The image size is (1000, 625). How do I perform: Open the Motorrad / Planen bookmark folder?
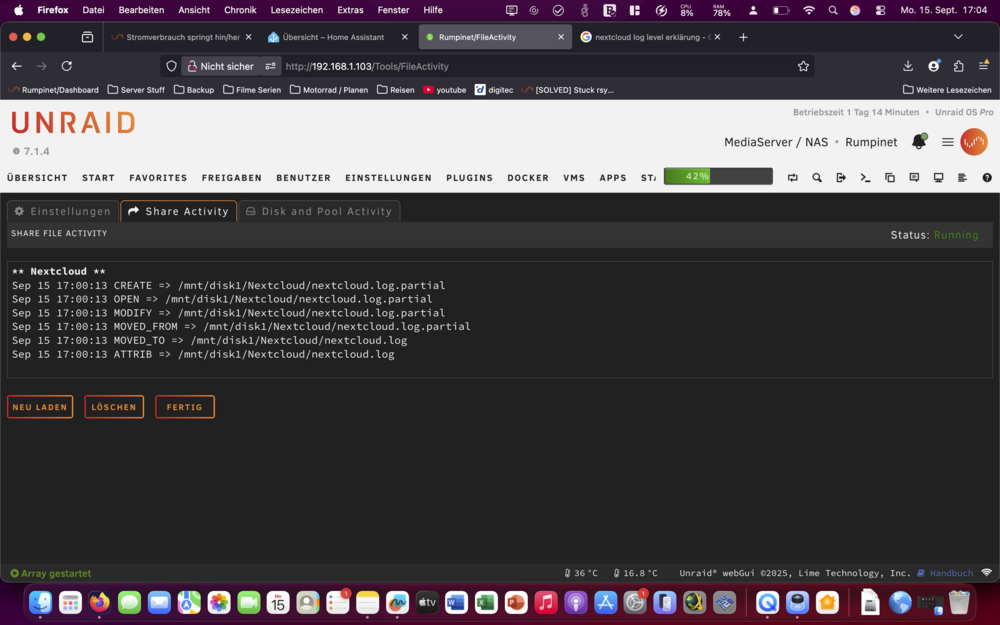(x=329, y=90)
